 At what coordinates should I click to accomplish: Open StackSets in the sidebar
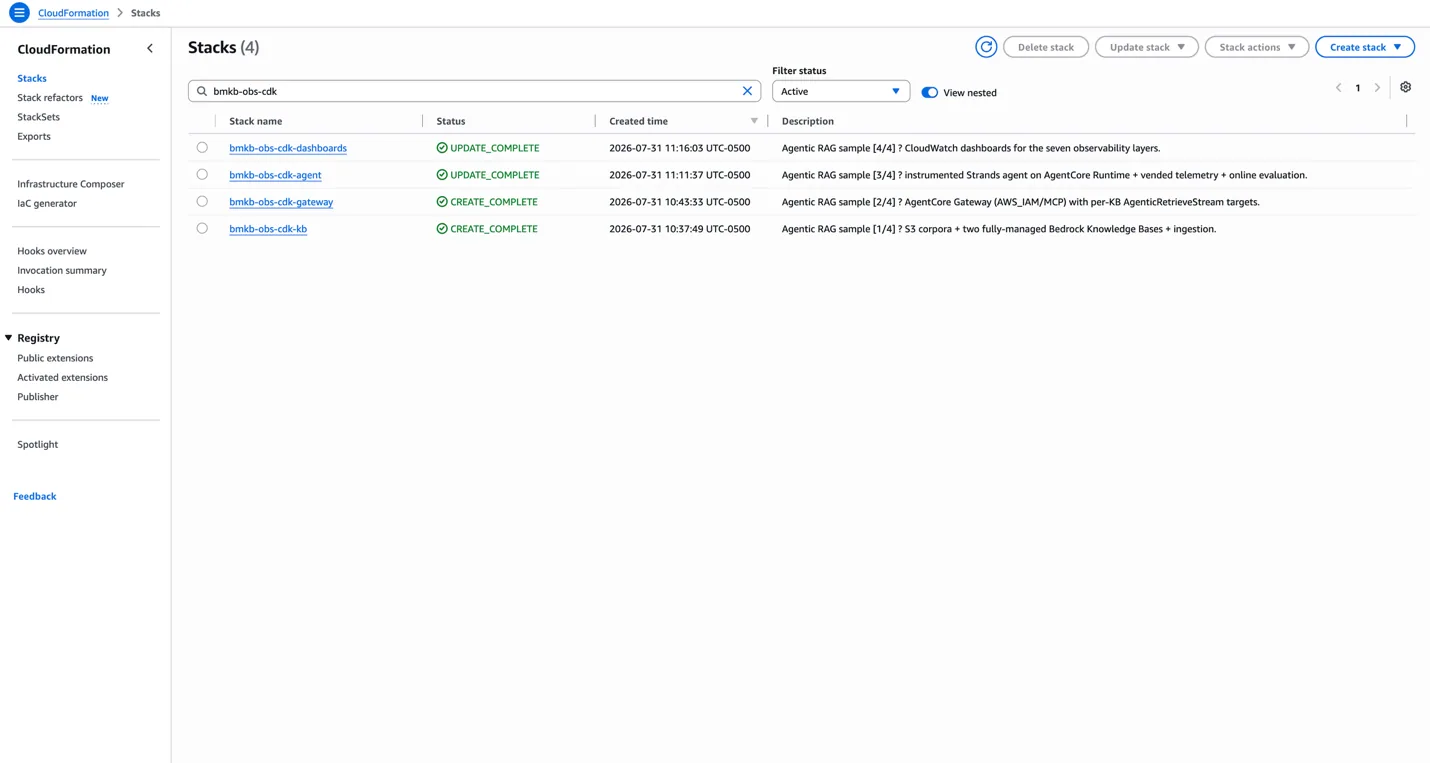coord(38,117)
